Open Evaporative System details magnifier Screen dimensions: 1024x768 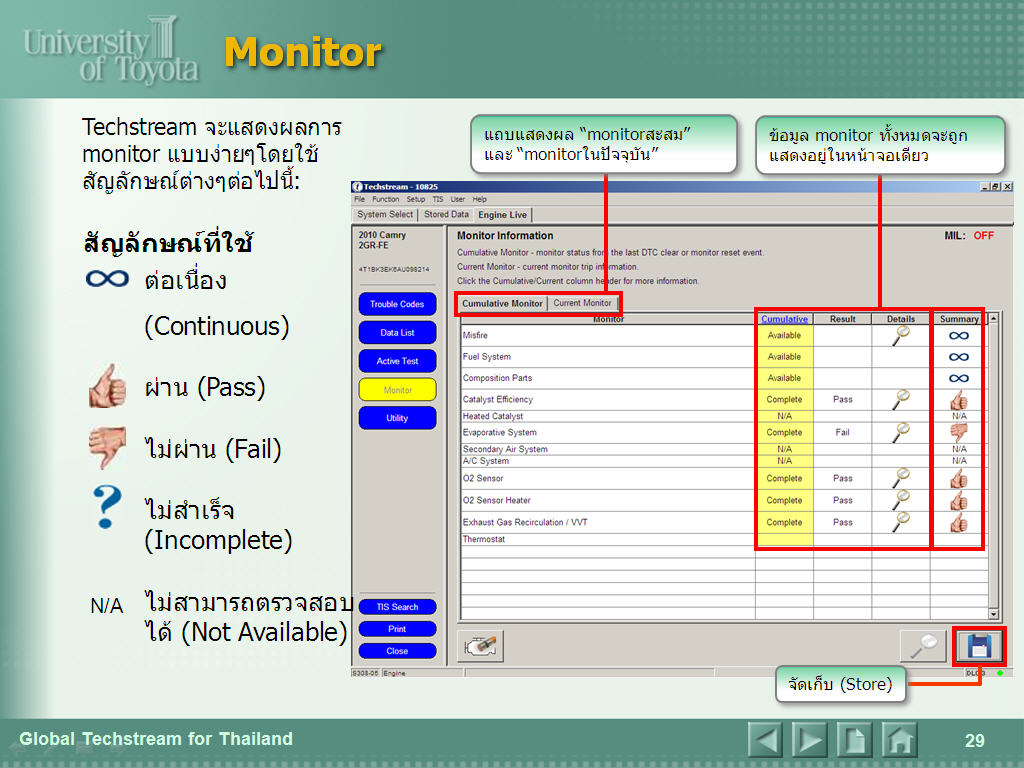tap(901, 432)
